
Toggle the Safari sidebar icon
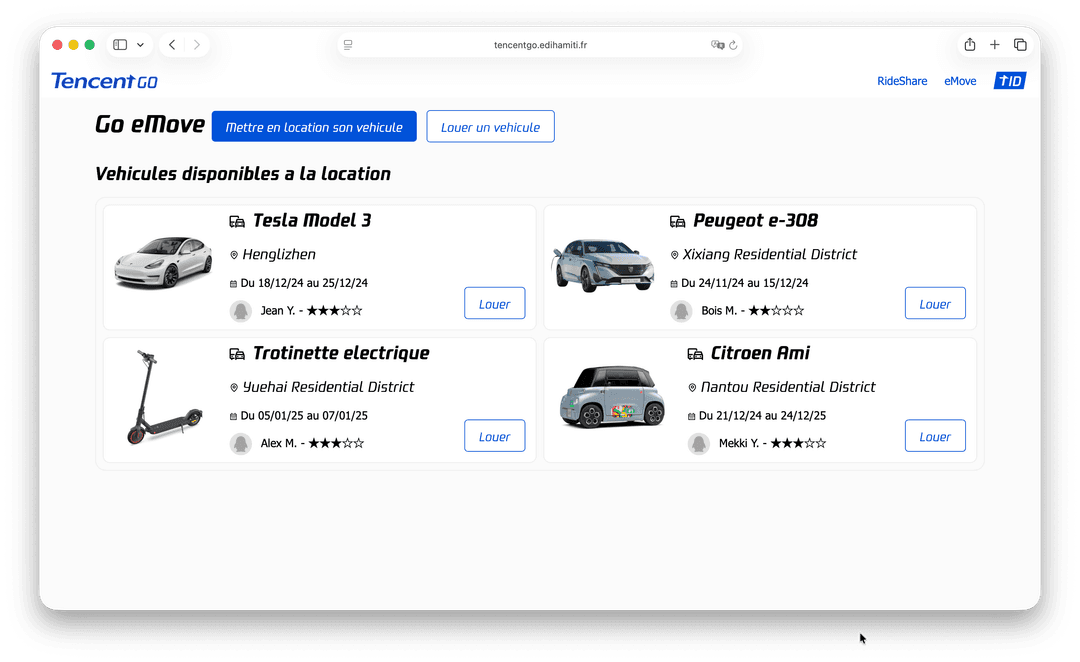[120, 45]
